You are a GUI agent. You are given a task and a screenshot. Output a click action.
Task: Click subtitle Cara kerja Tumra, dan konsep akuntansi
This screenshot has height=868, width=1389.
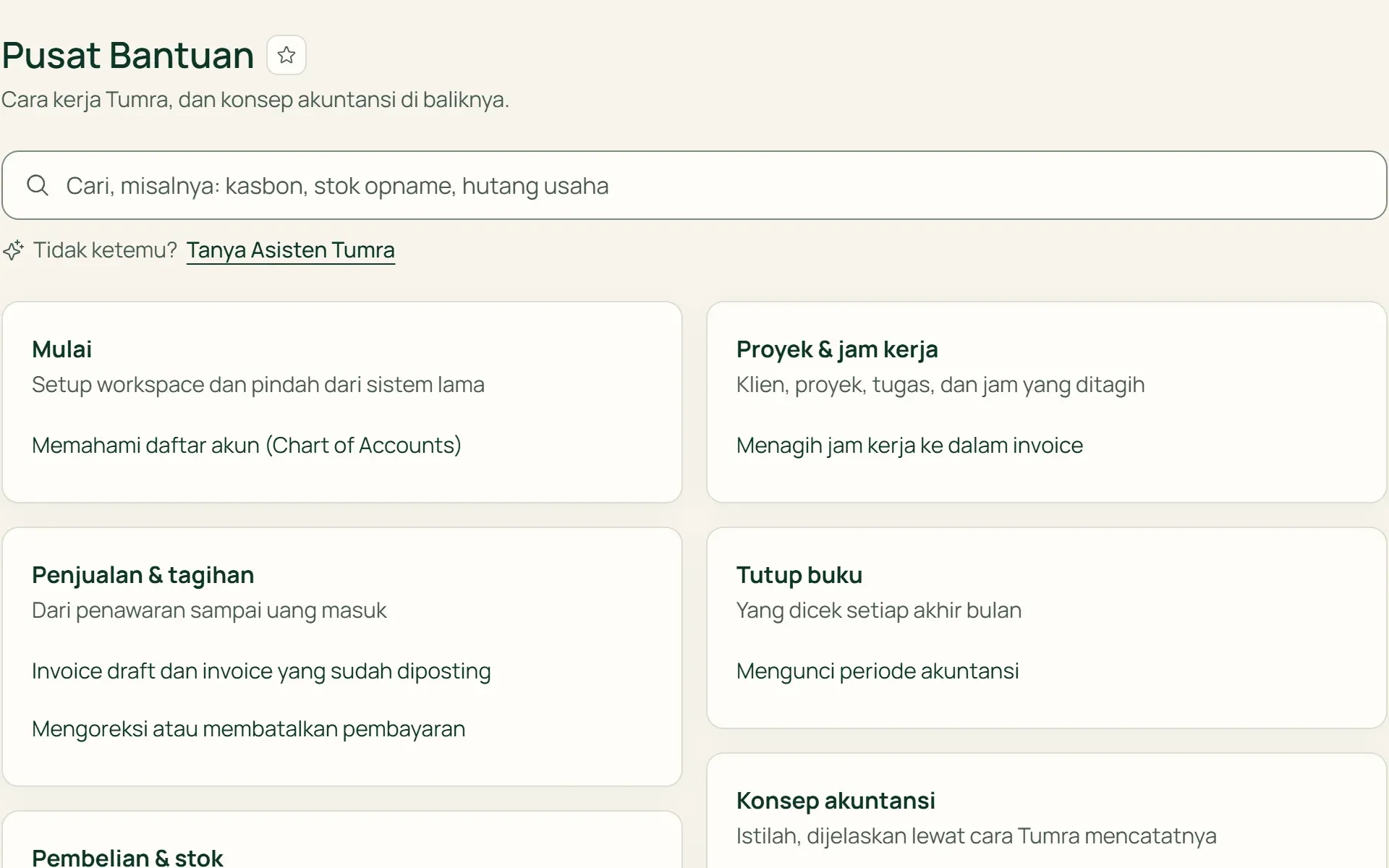pos(255,100)
